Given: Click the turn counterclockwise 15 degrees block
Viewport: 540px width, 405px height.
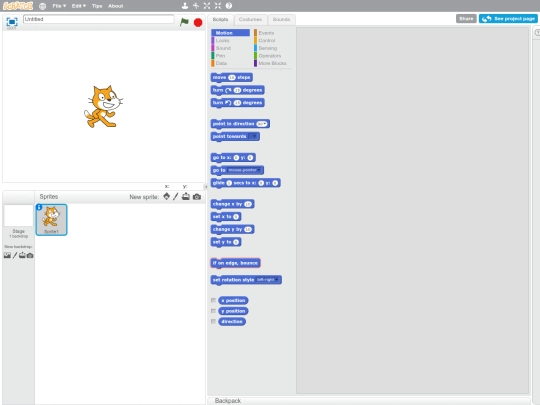Looking at the screenshot, I should click(237, 103).
